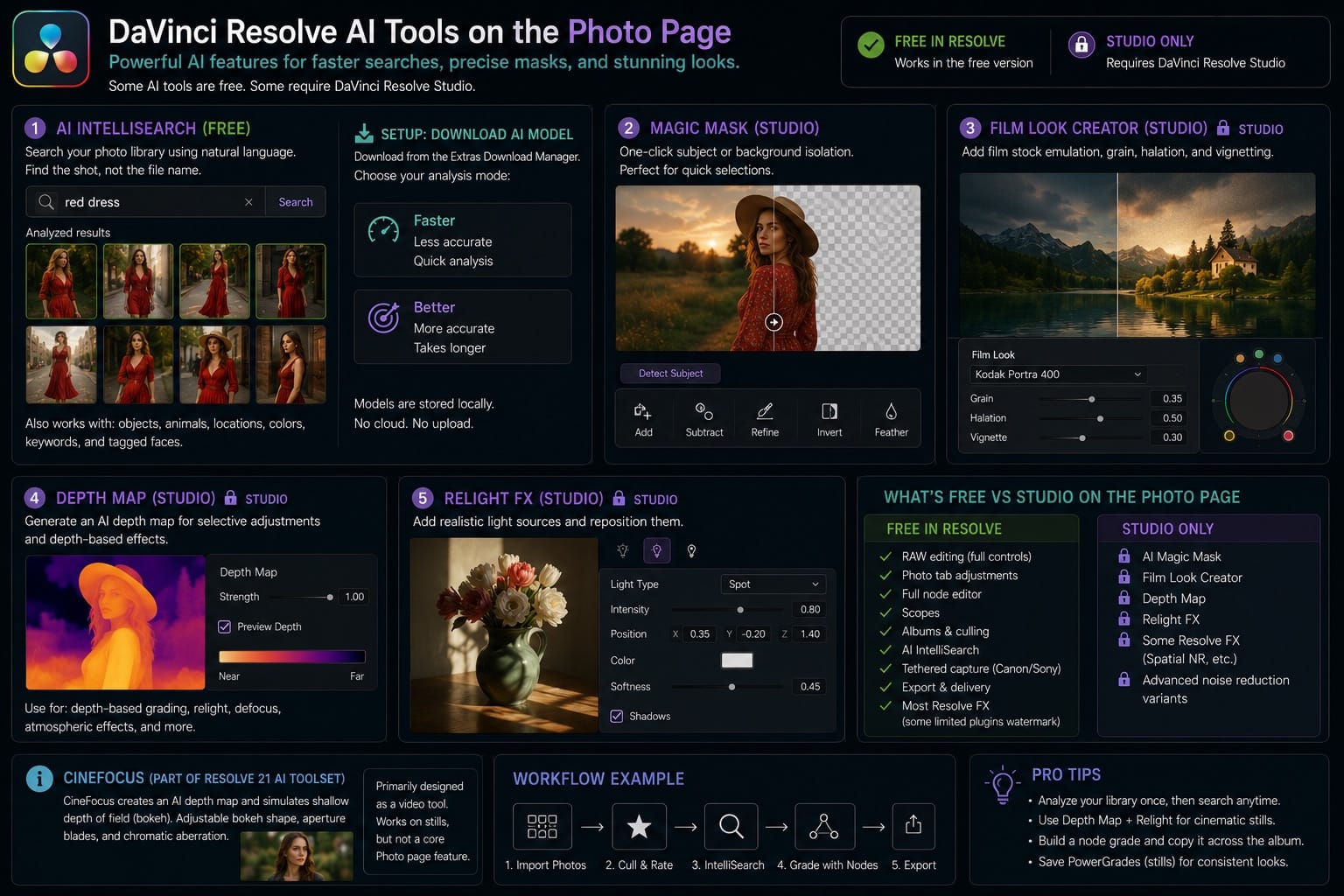Screen dimensions: 1344x896
Task: Click the STUDIO ONLY column header
Action: (1208, 528)
